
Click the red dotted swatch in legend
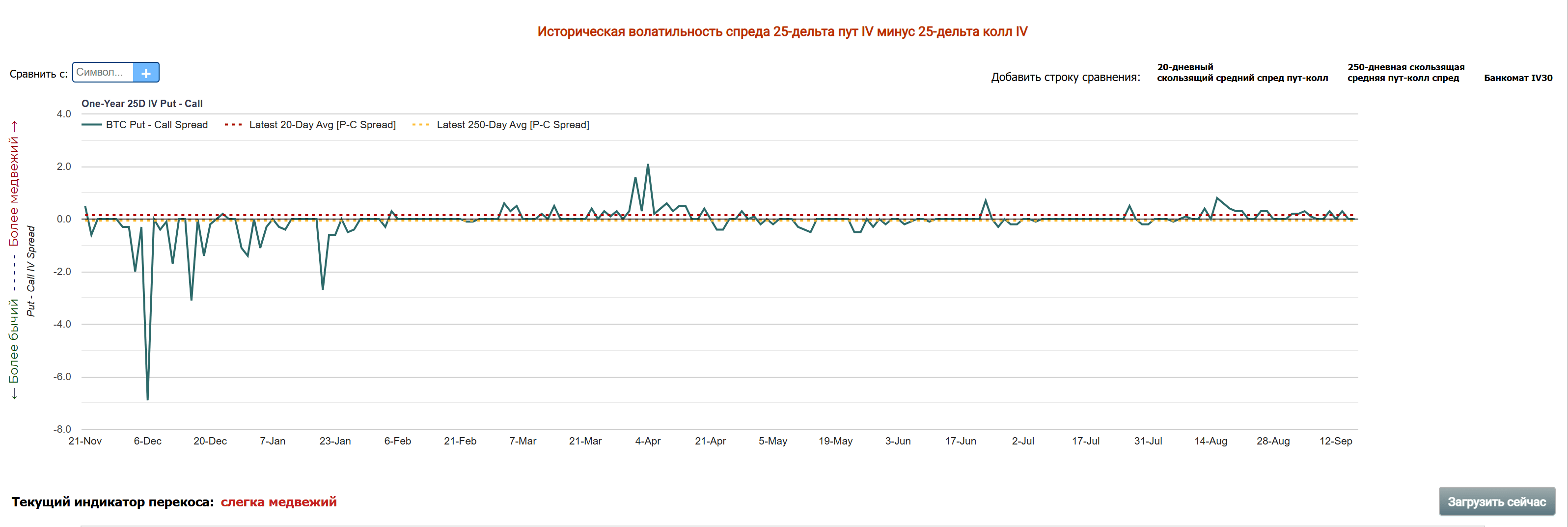click(233, 125)
